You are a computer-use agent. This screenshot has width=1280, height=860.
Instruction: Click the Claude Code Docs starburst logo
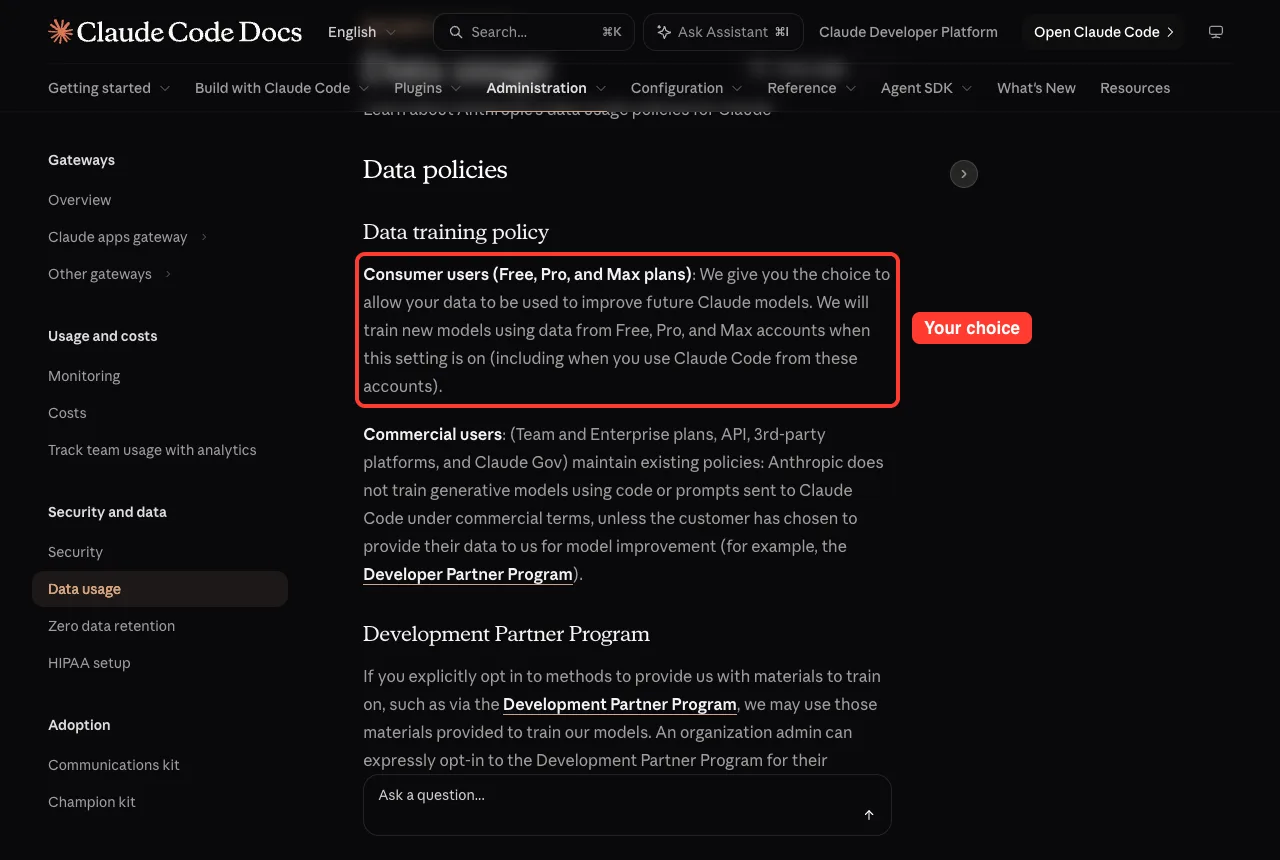coord(60,32)
